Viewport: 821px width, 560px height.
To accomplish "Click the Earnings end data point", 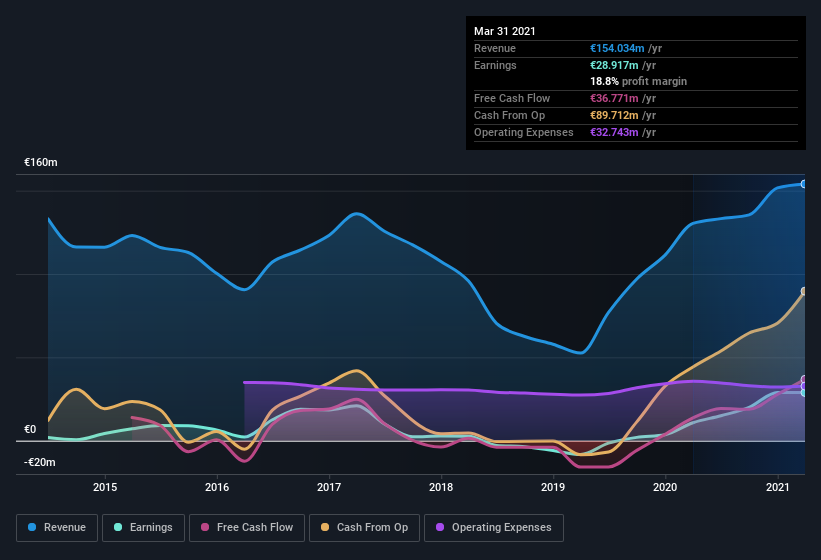I will click(804, 393).
